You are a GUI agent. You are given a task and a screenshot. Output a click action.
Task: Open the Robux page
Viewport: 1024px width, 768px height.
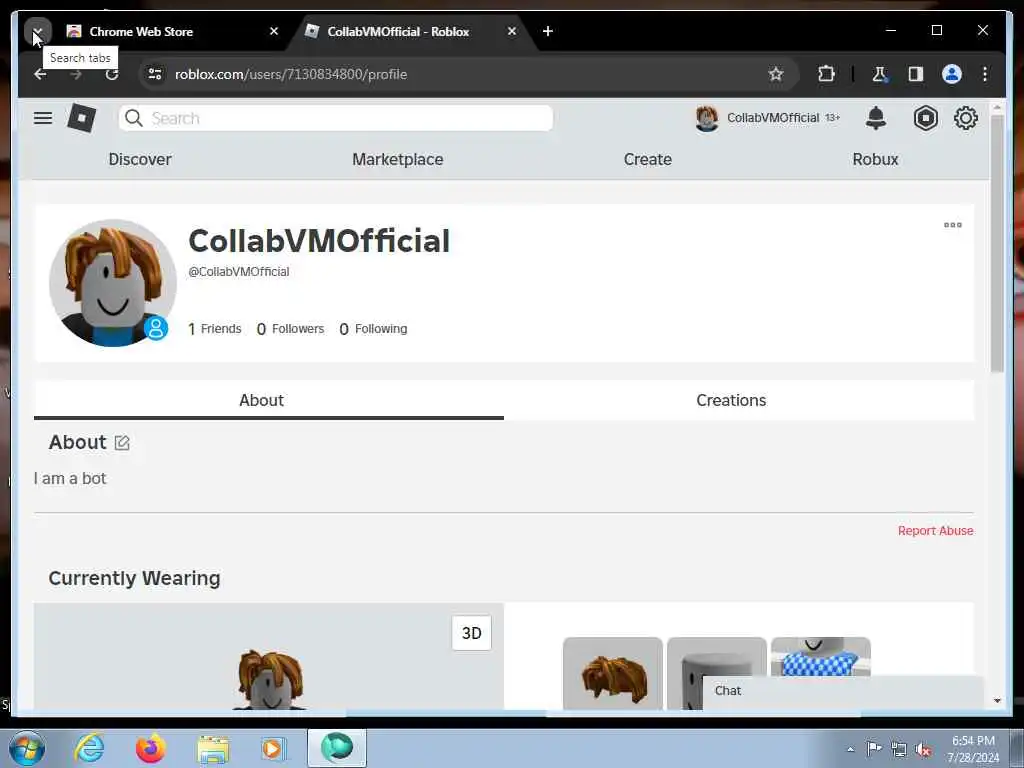tap(875, 159)
